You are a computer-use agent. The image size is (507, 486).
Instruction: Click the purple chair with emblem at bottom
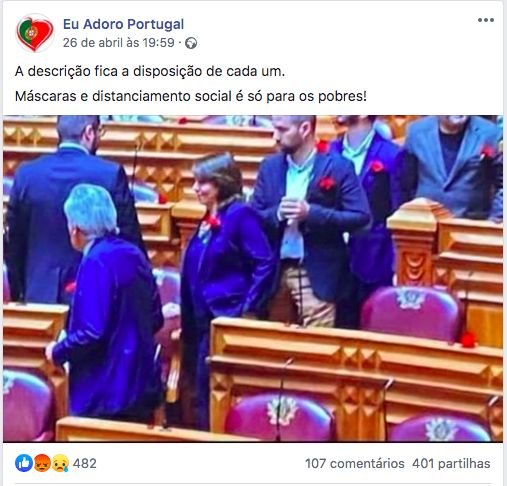pos(279,418)
